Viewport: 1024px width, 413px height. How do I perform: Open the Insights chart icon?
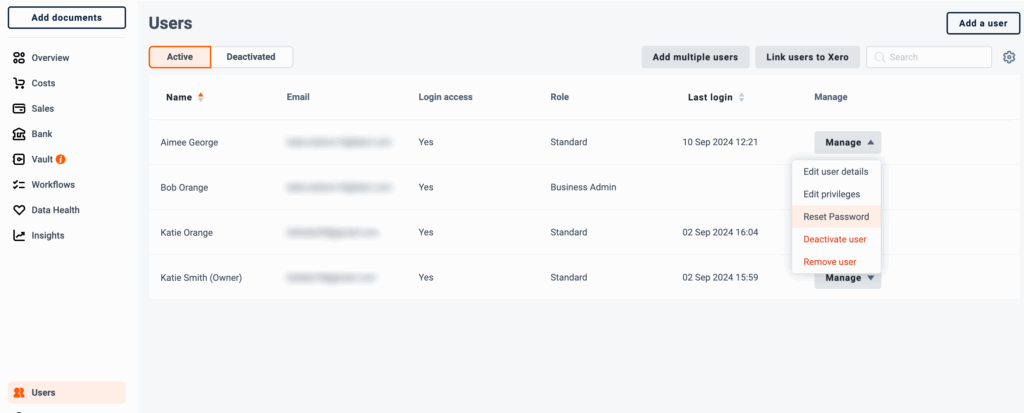click(19, 235)
